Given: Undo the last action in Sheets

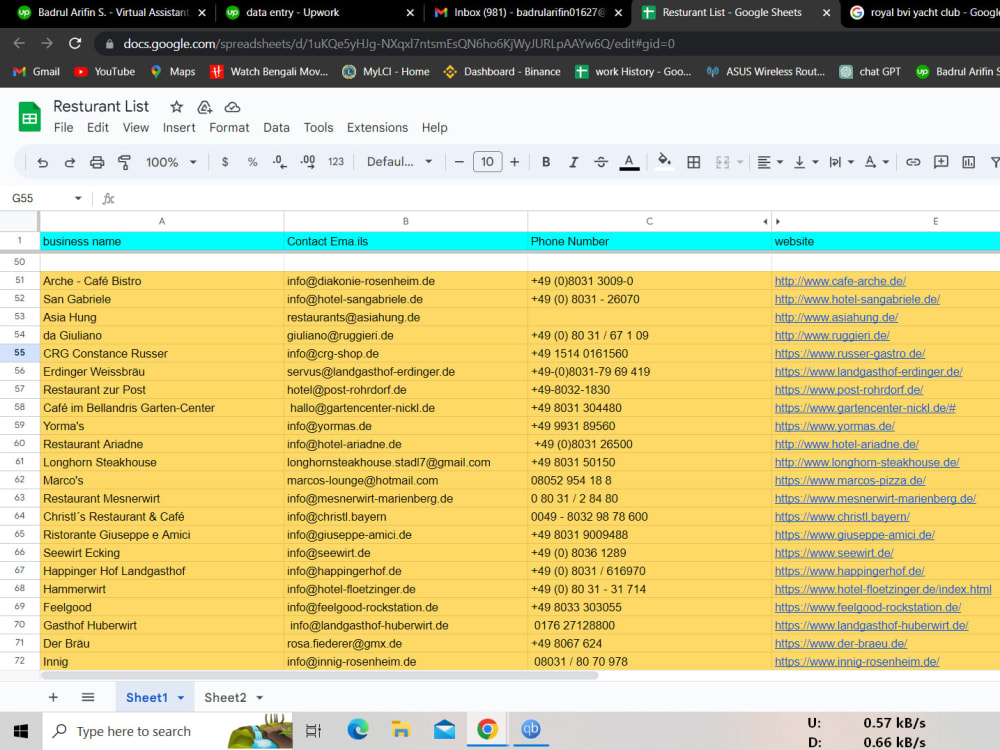Looking at the screenshot, I should (43, 163).
